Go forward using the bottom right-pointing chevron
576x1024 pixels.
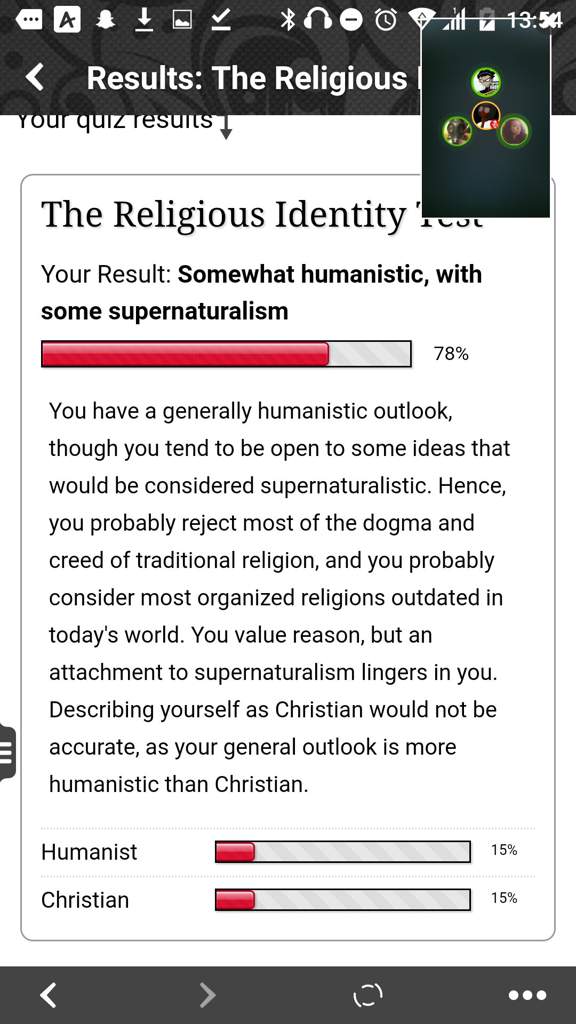point(206,995)
